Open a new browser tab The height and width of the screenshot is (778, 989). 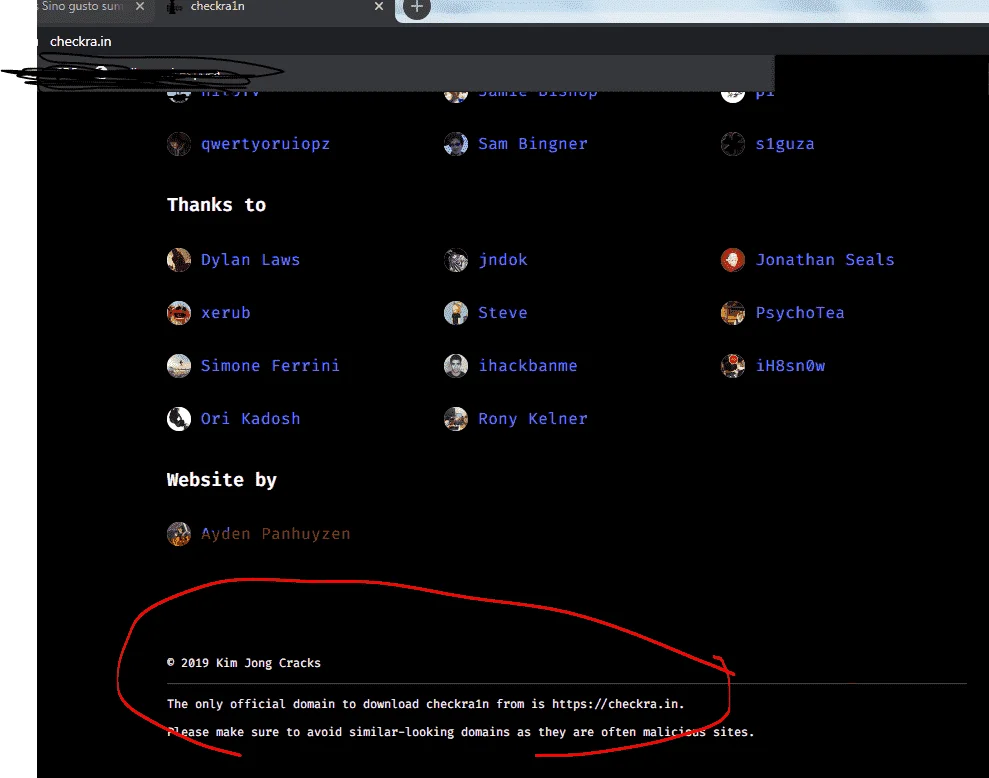[x=416, y=8]
